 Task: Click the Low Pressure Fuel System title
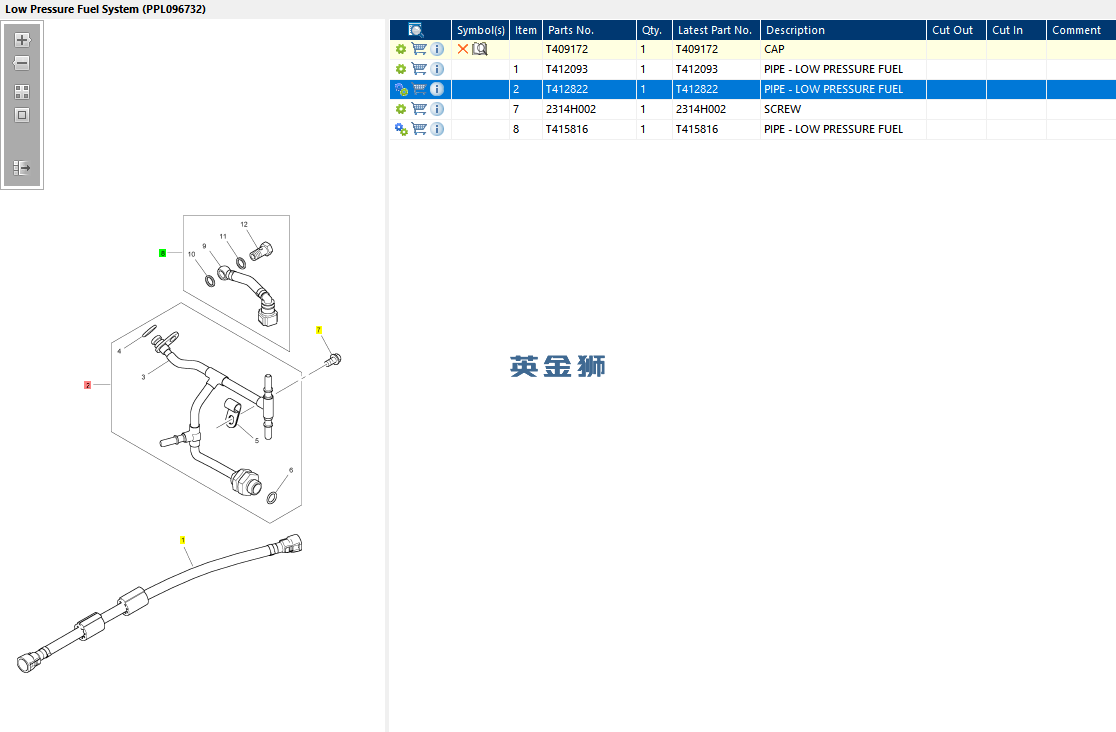click(105, 9)
